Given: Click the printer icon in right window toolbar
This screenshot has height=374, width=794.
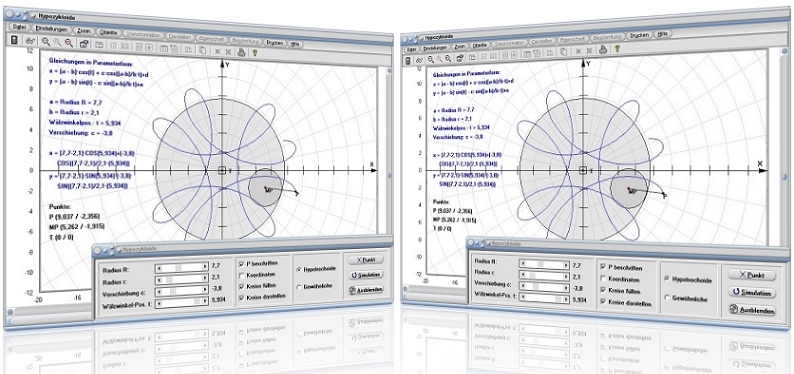Looking at the screenshot, I should pos(603,50).
